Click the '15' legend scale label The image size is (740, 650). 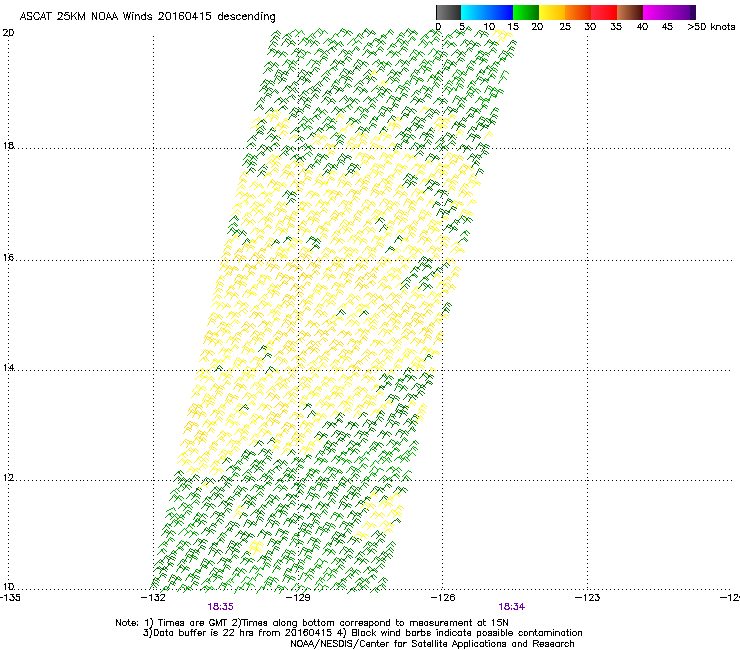tap(513, 27)
